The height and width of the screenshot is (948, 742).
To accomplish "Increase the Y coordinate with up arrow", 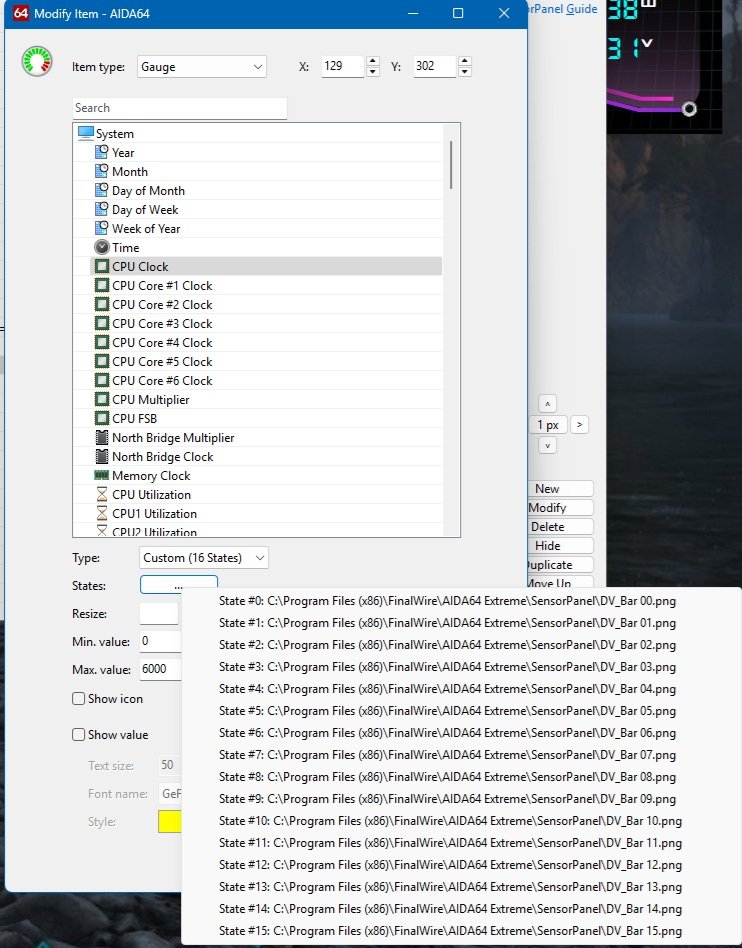I will pyautogui.click(x=464, y=61).
